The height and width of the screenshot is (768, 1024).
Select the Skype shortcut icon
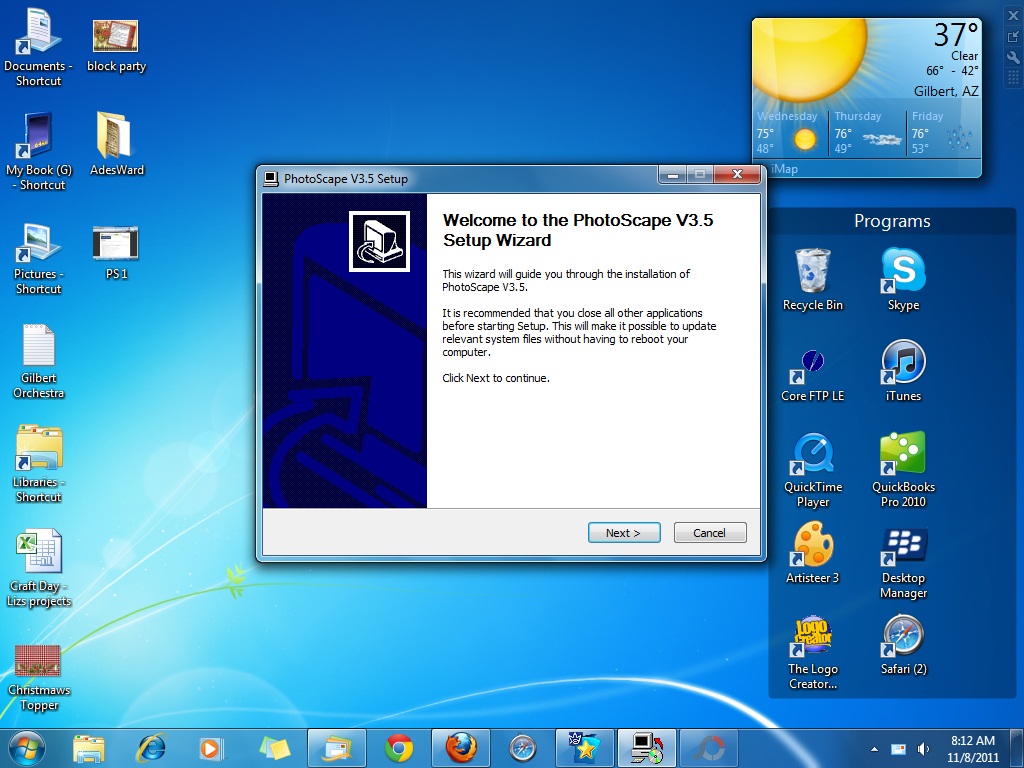pos(903,280)
